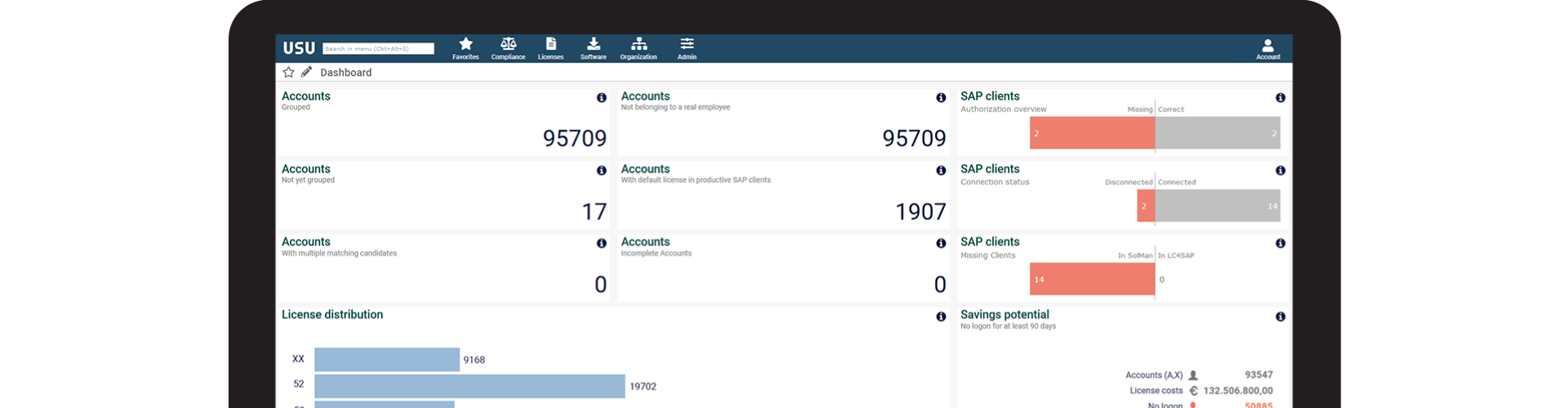Viewport: 1568px width, 408px height.
Task: Show info for multiple matching candidates tile
Action: tap(601, 243)
